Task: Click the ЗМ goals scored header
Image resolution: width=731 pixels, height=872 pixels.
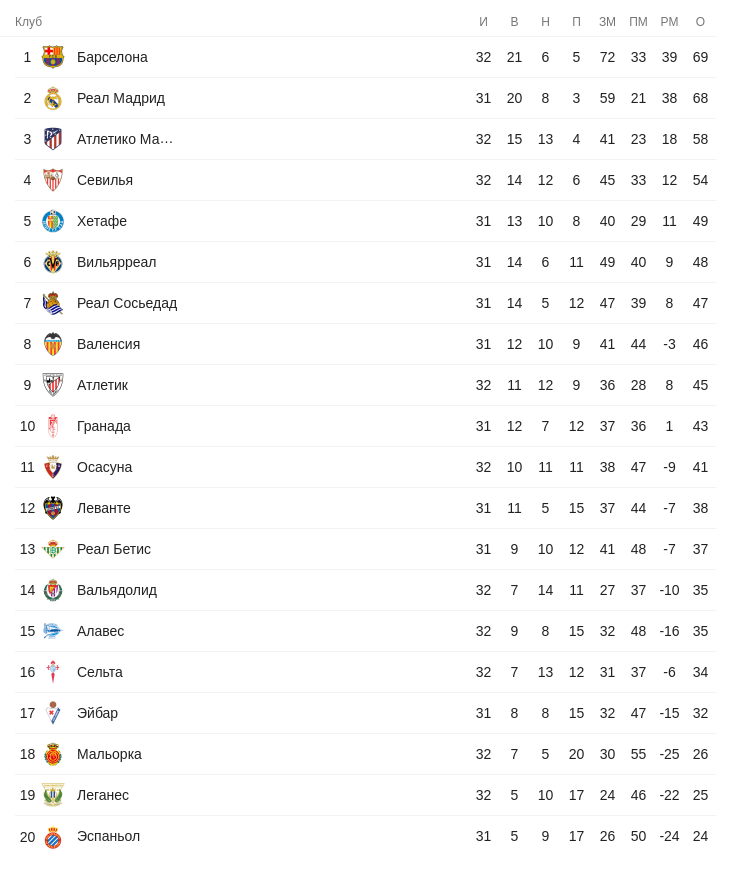Action: (x=607, y=22)
